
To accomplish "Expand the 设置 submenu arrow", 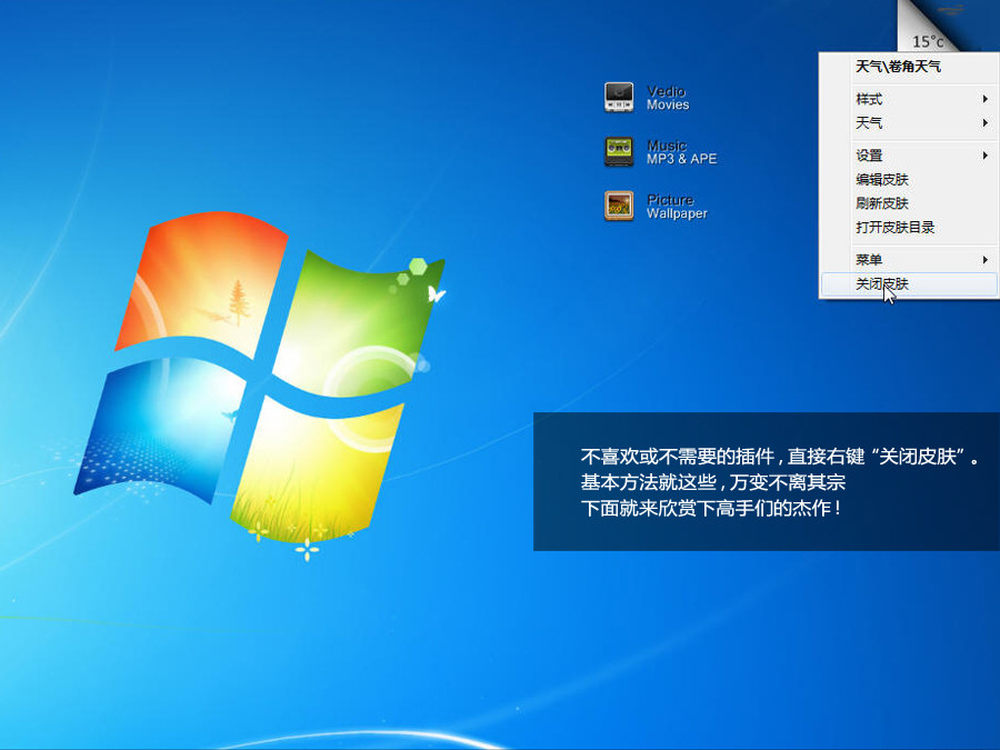I will 985,155.
